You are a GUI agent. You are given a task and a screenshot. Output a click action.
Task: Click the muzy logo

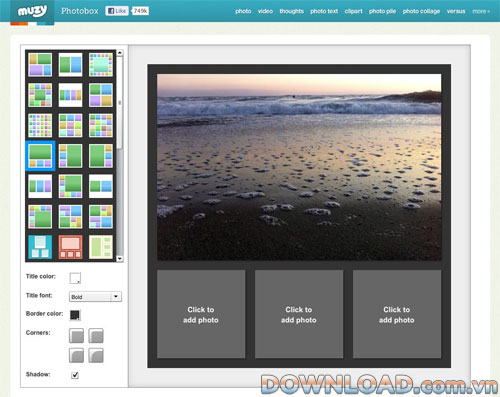(x=32, y=11)
